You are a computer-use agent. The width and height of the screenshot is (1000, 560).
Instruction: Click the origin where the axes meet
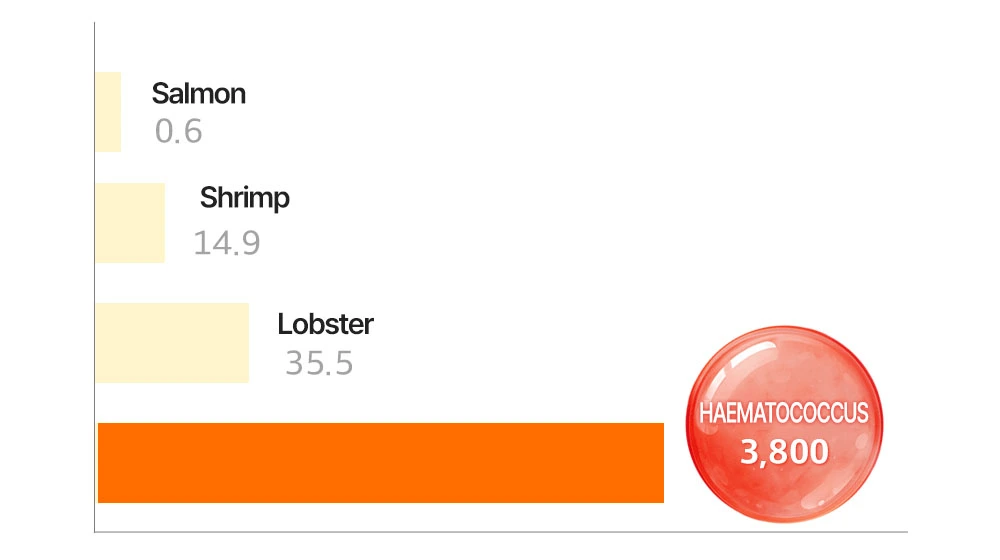[x=94, y=532]
